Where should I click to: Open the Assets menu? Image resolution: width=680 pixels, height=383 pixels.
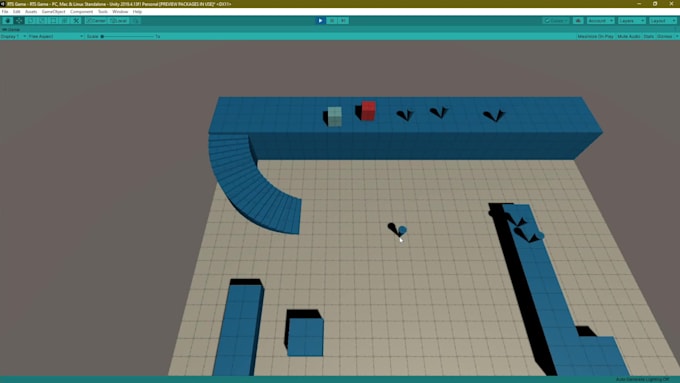[31, 12]
